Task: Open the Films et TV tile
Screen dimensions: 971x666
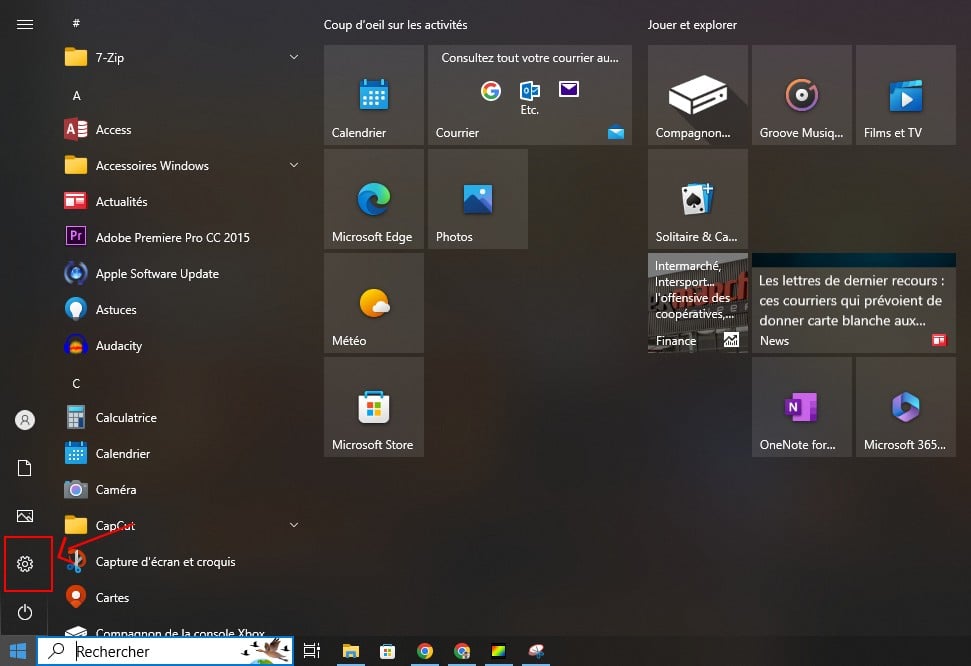Action: tap(906, 95)
